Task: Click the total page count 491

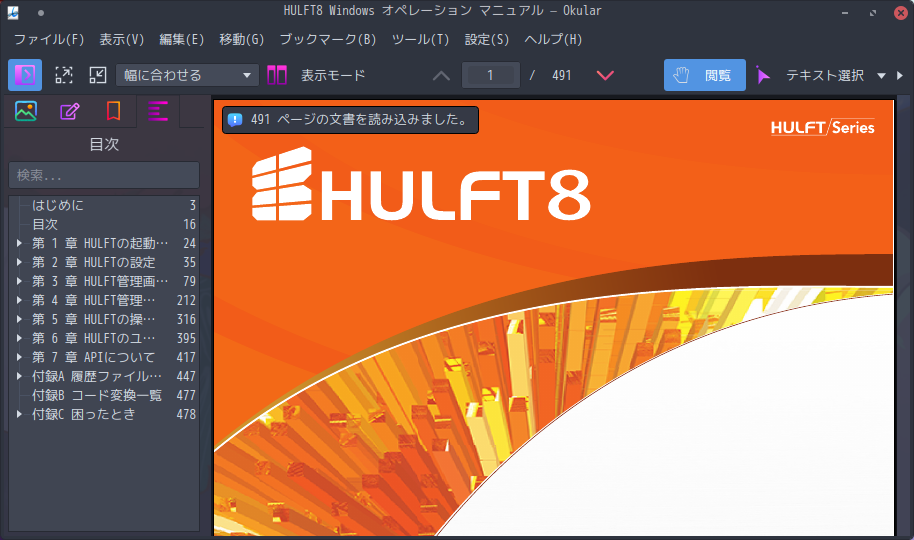Action: tap(561, 75)
